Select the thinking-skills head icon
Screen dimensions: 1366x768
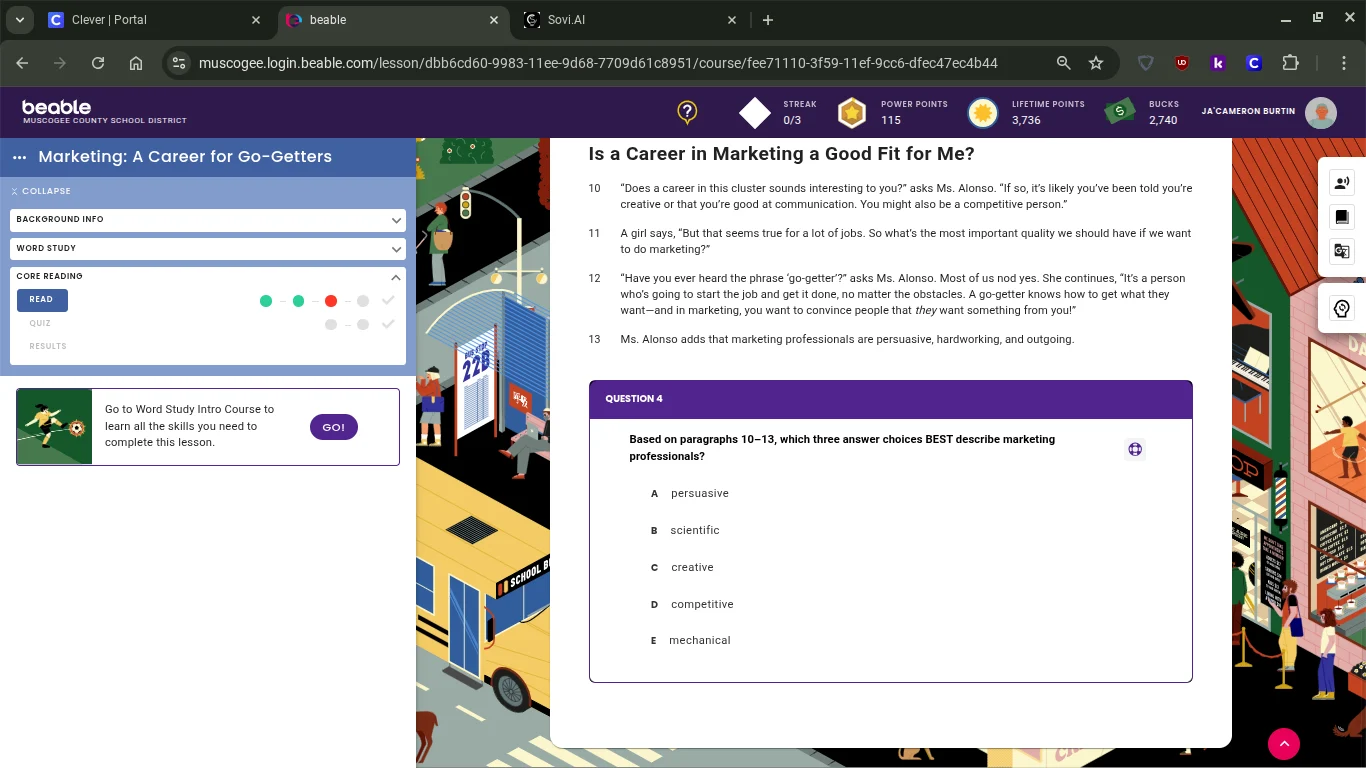point(1341,308)
